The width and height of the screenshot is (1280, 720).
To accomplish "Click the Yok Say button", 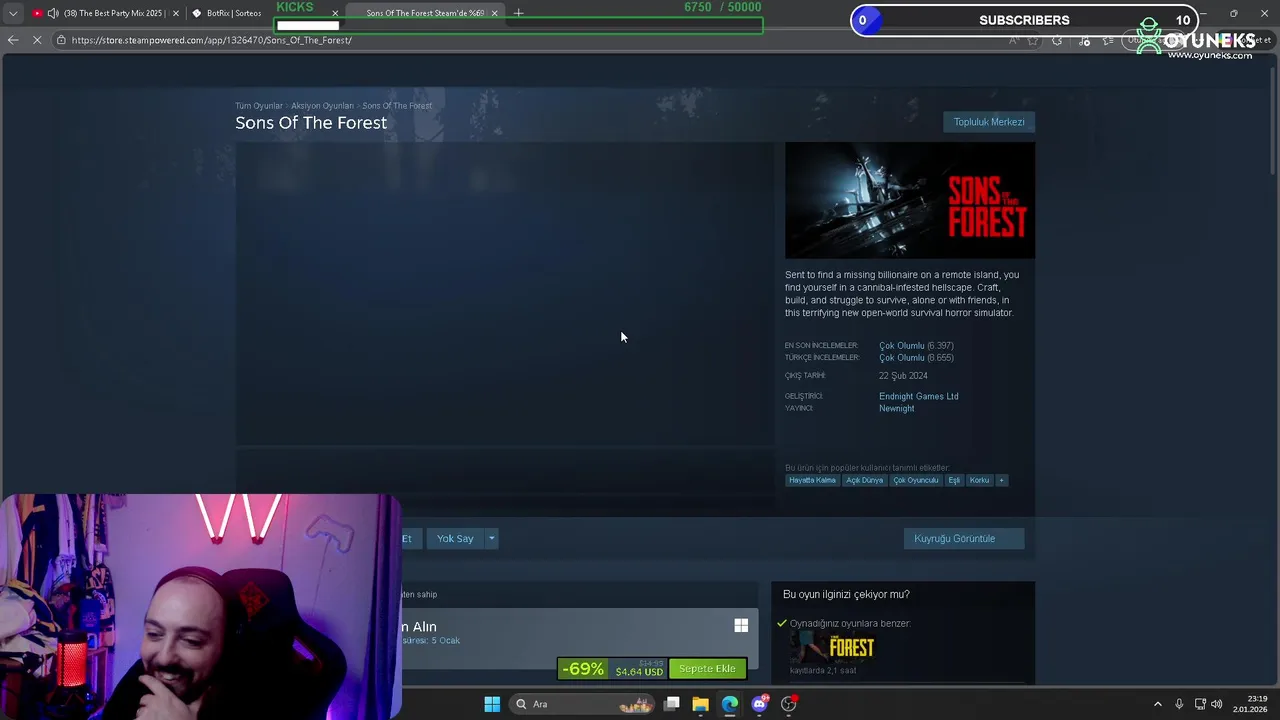I will [x=455, y=538].
